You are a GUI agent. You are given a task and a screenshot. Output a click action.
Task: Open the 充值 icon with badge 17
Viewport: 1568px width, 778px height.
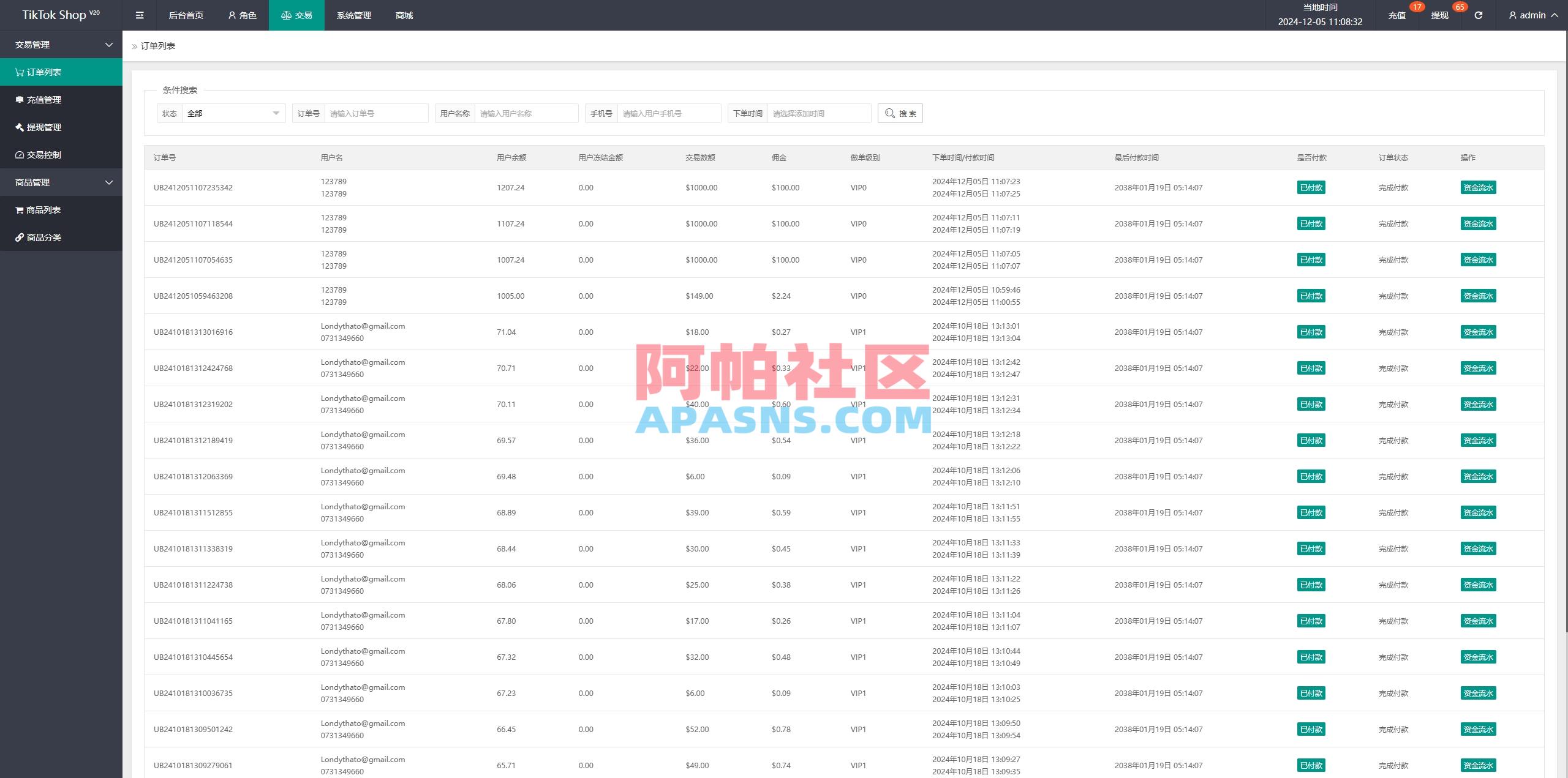pos(1397,15)
